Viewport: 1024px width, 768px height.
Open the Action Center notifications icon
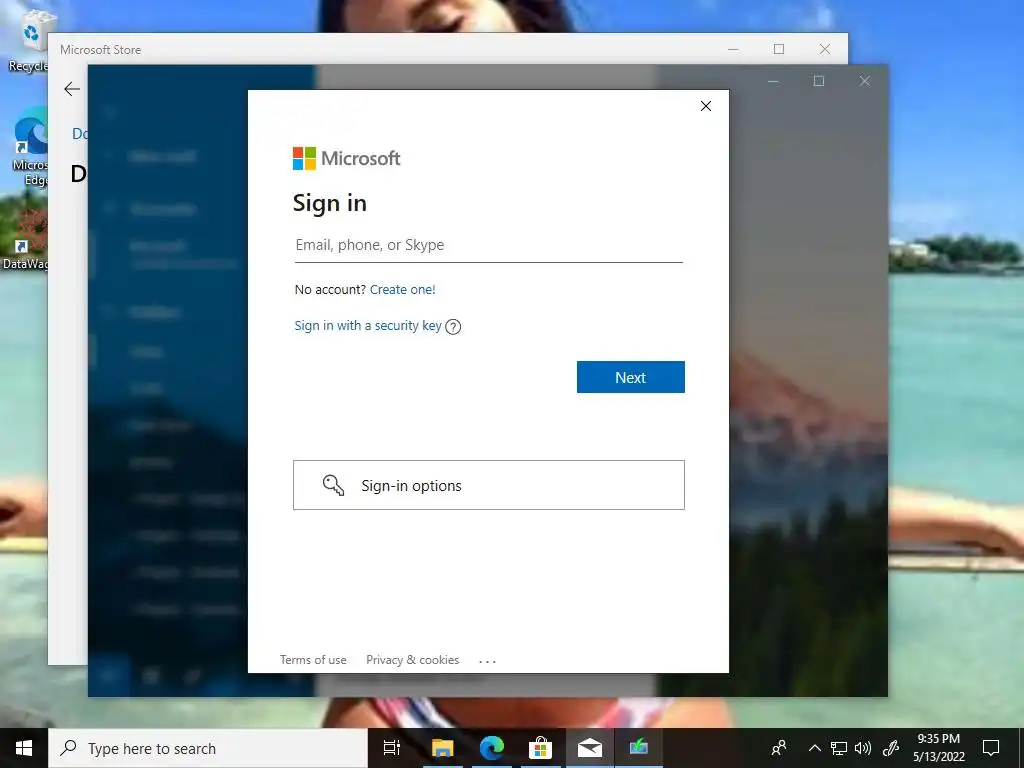pos(991,748)
